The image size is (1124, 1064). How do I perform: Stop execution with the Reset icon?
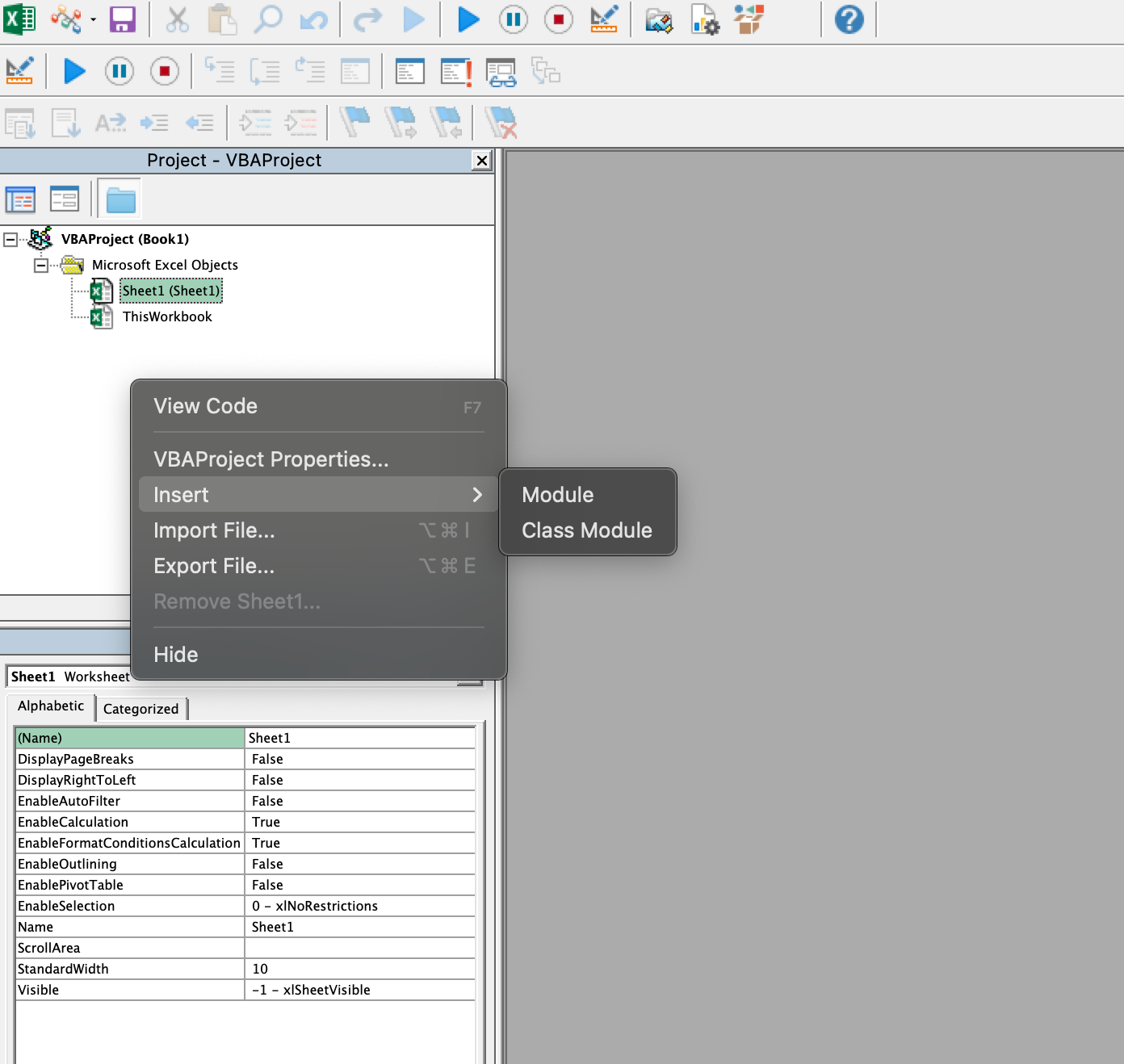tap(558, 19)
